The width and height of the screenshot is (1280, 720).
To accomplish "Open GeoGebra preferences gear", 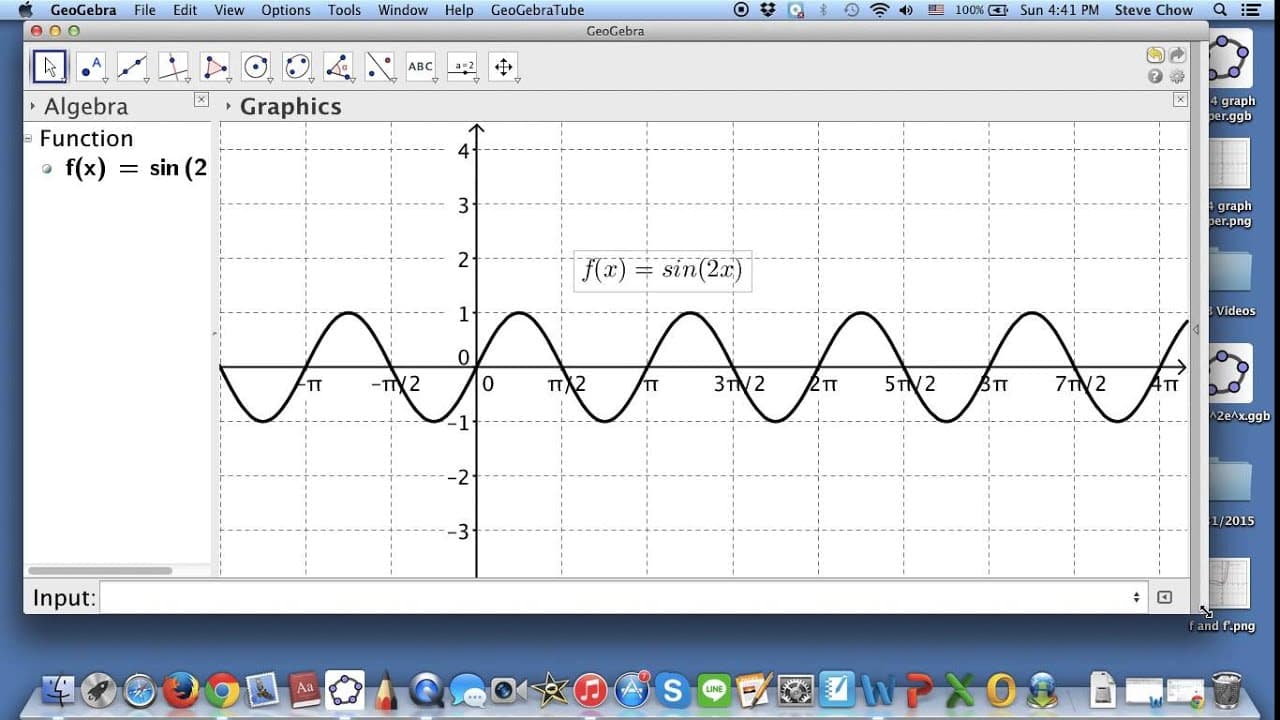I will click(1177, 76).
